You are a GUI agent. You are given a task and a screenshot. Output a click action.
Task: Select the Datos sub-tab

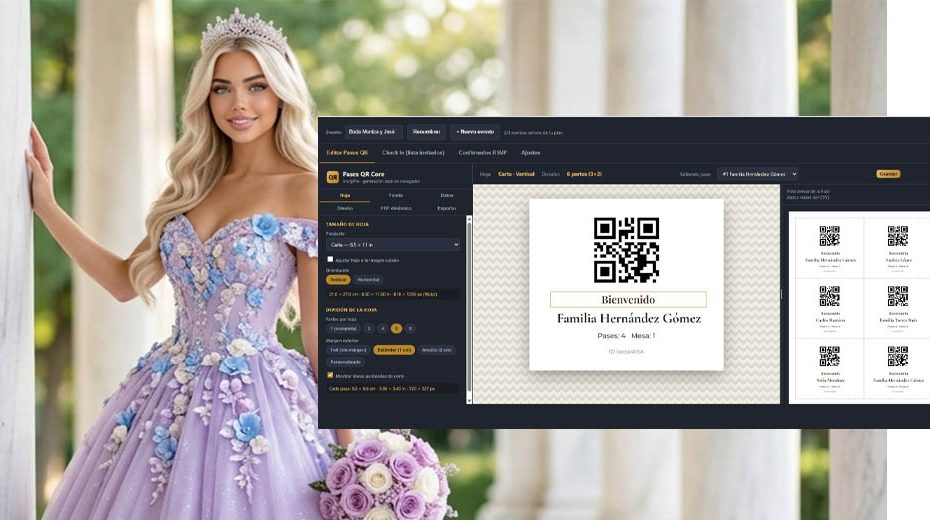[x=447, y=195]
